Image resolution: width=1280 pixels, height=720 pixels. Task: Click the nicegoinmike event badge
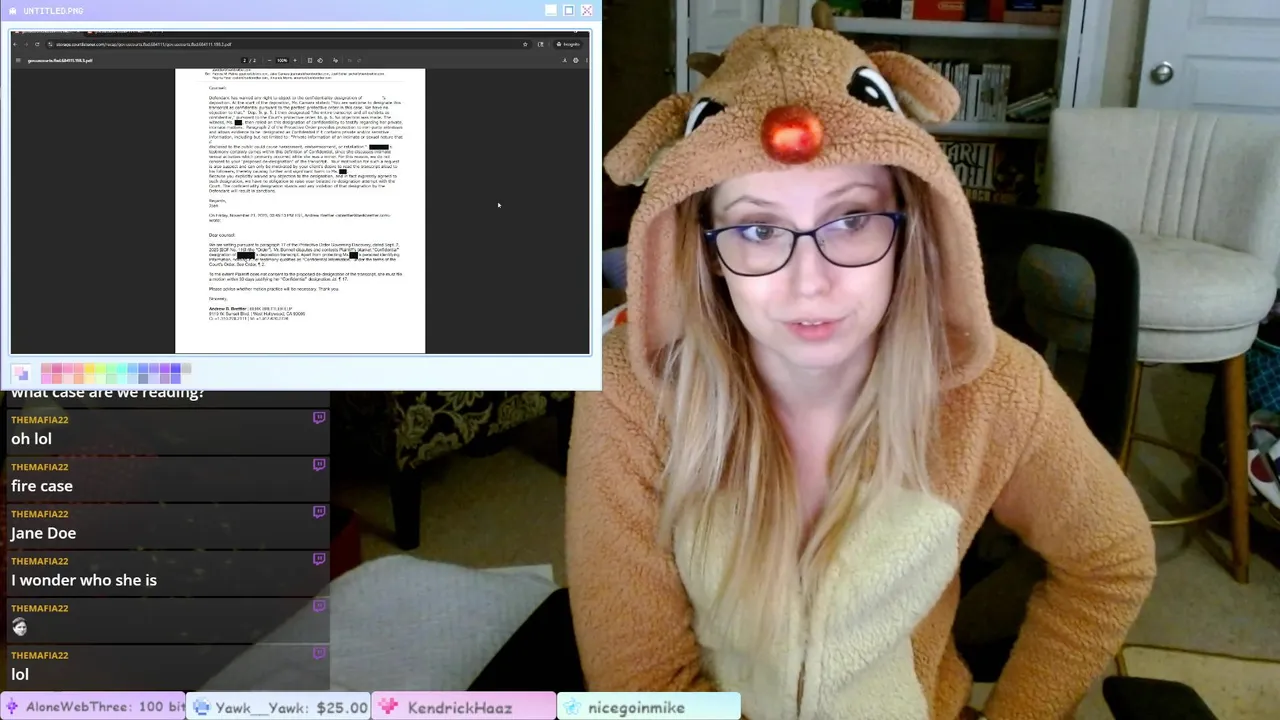(x=648, y=707)
